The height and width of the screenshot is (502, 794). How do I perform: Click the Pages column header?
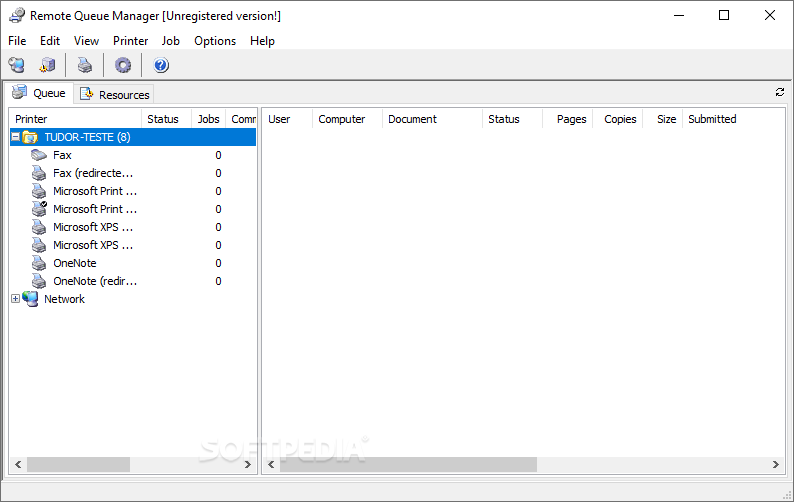point(567,119)
